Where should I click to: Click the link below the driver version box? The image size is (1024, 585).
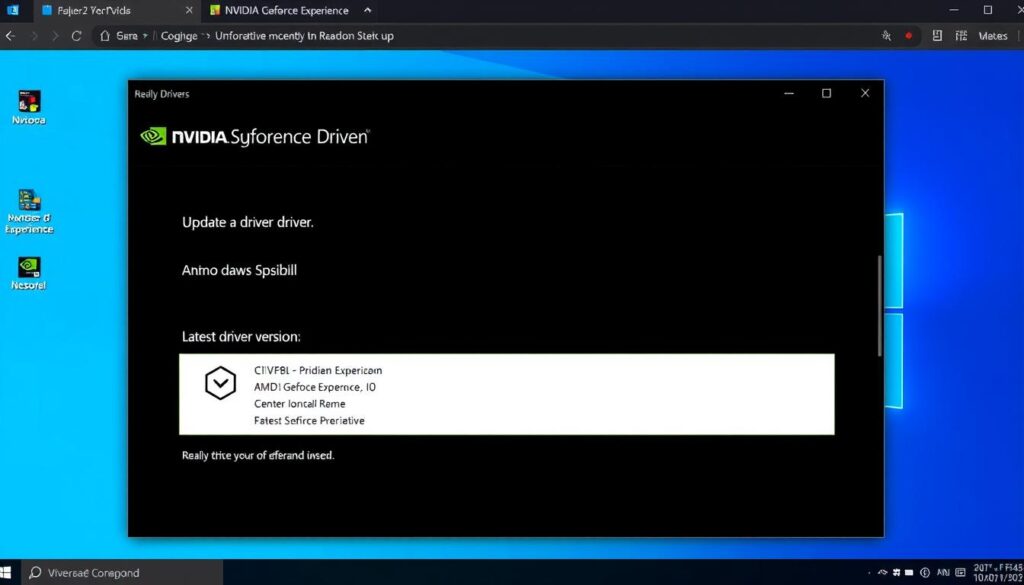click(257, 455)
